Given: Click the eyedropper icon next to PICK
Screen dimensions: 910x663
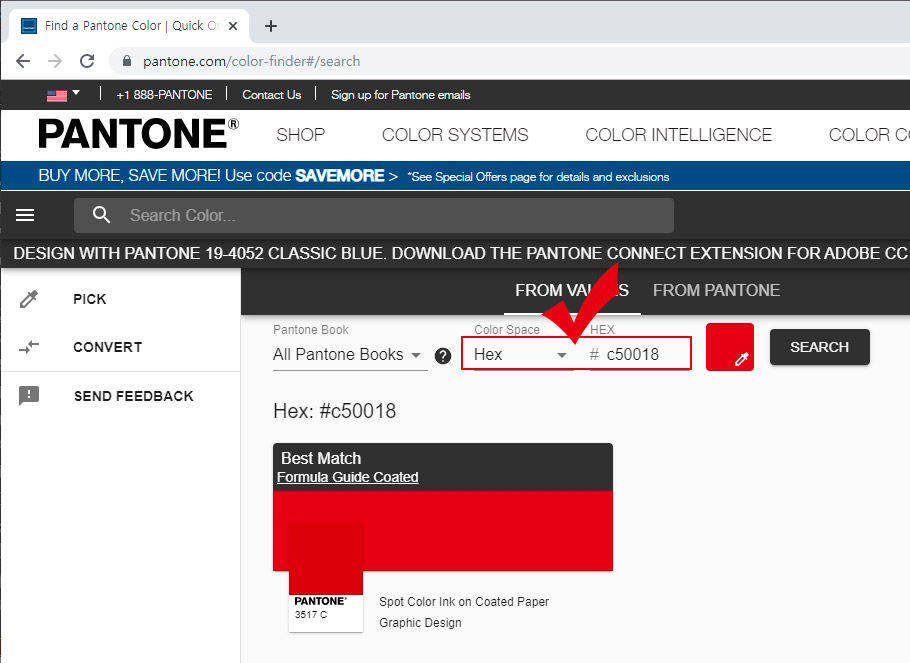Looking at the screenshot, I should click(x=29, y=299).
